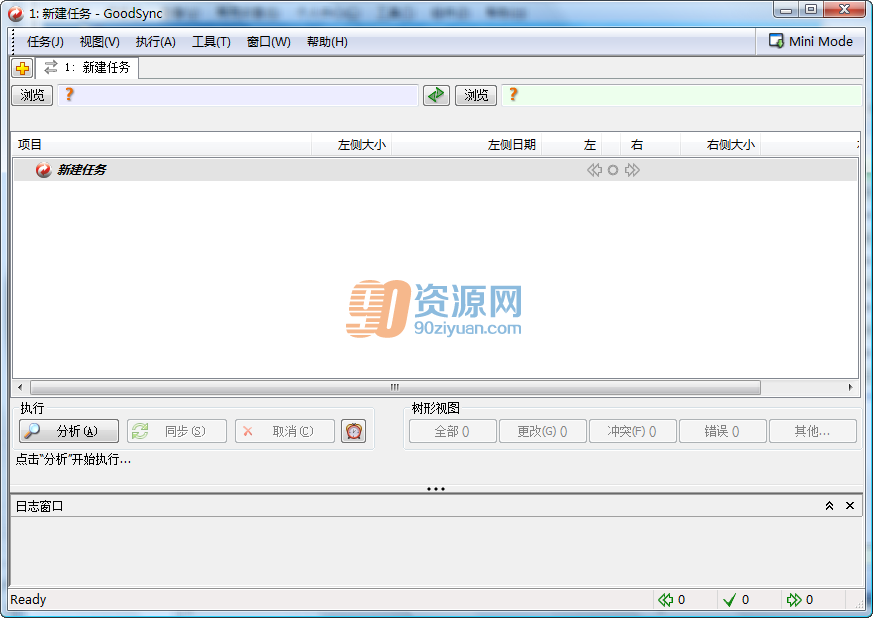The height and width of the screenshot is (618, 873).
Task: Click the horizontal scrollbar thumb
Action: pyautogui.click(x=395, y=387)
